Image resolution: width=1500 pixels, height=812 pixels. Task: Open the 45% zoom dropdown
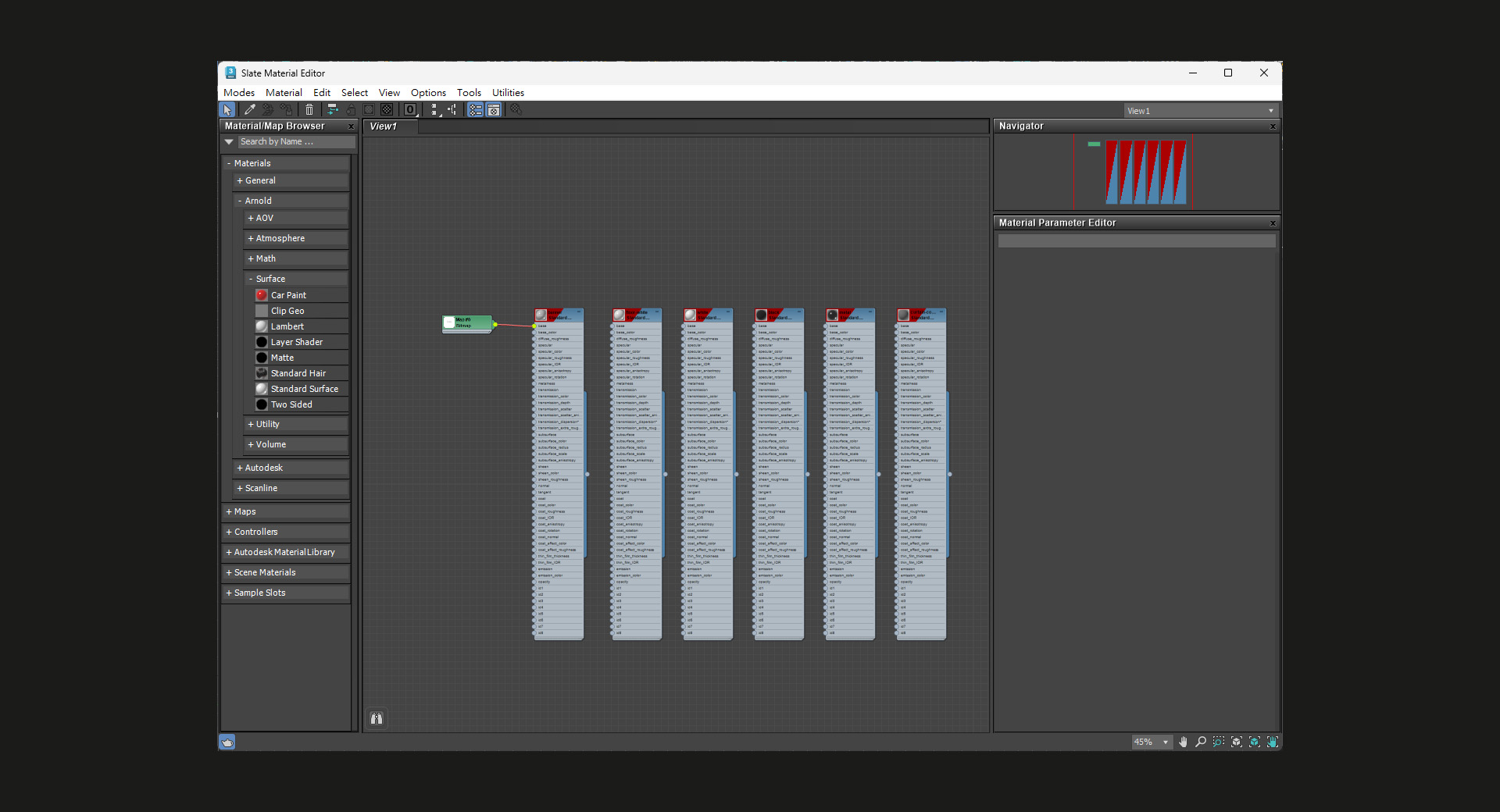point(1152,742)
